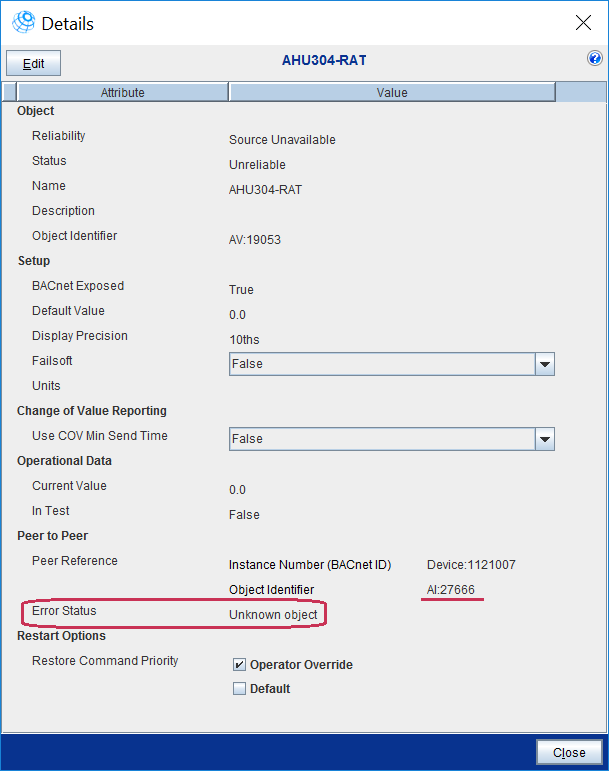The height and width of the screenshot is (771, 609).
Task: Click the BACnet Exposed value True
Action: pyautogui.click(x=241, y=290)
